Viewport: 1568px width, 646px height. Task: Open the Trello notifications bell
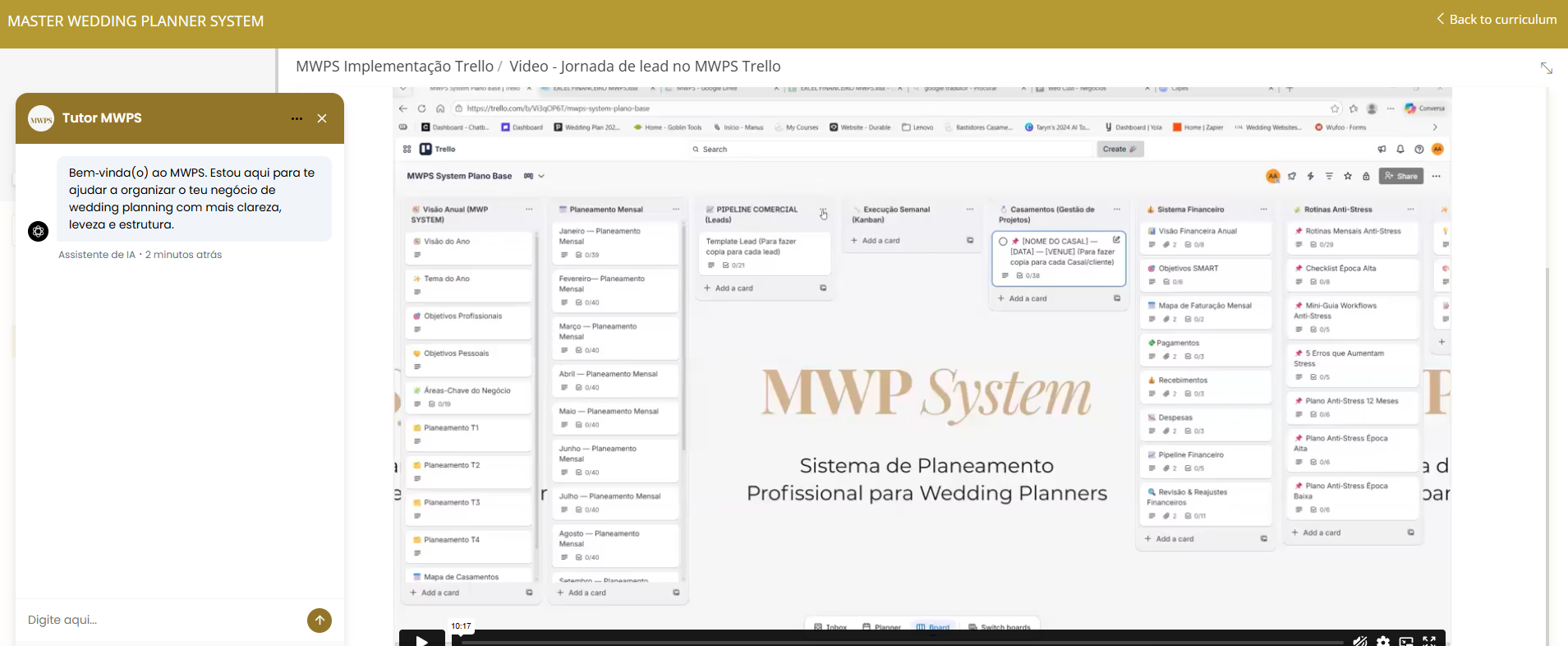pyautogui.click(x=1400, y=149)
